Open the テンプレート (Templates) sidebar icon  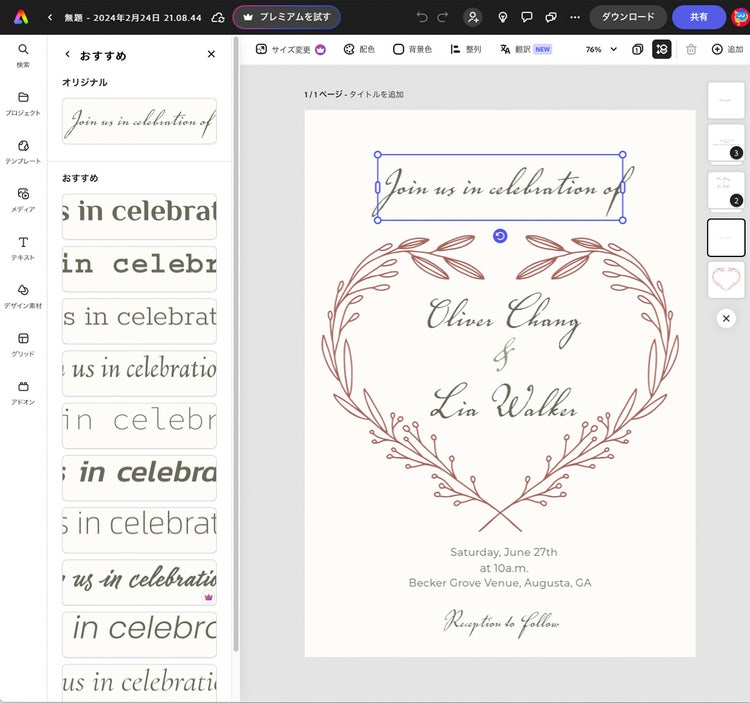click(23, 151)
